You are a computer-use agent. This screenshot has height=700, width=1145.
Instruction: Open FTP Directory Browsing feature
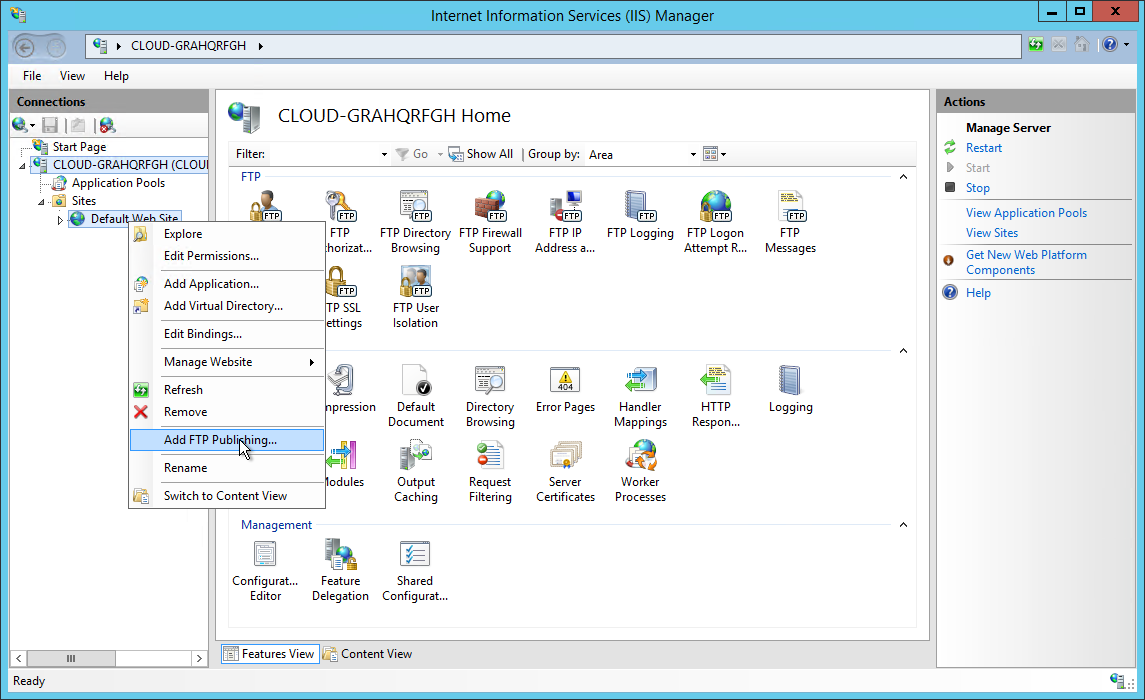pos(415,222)
